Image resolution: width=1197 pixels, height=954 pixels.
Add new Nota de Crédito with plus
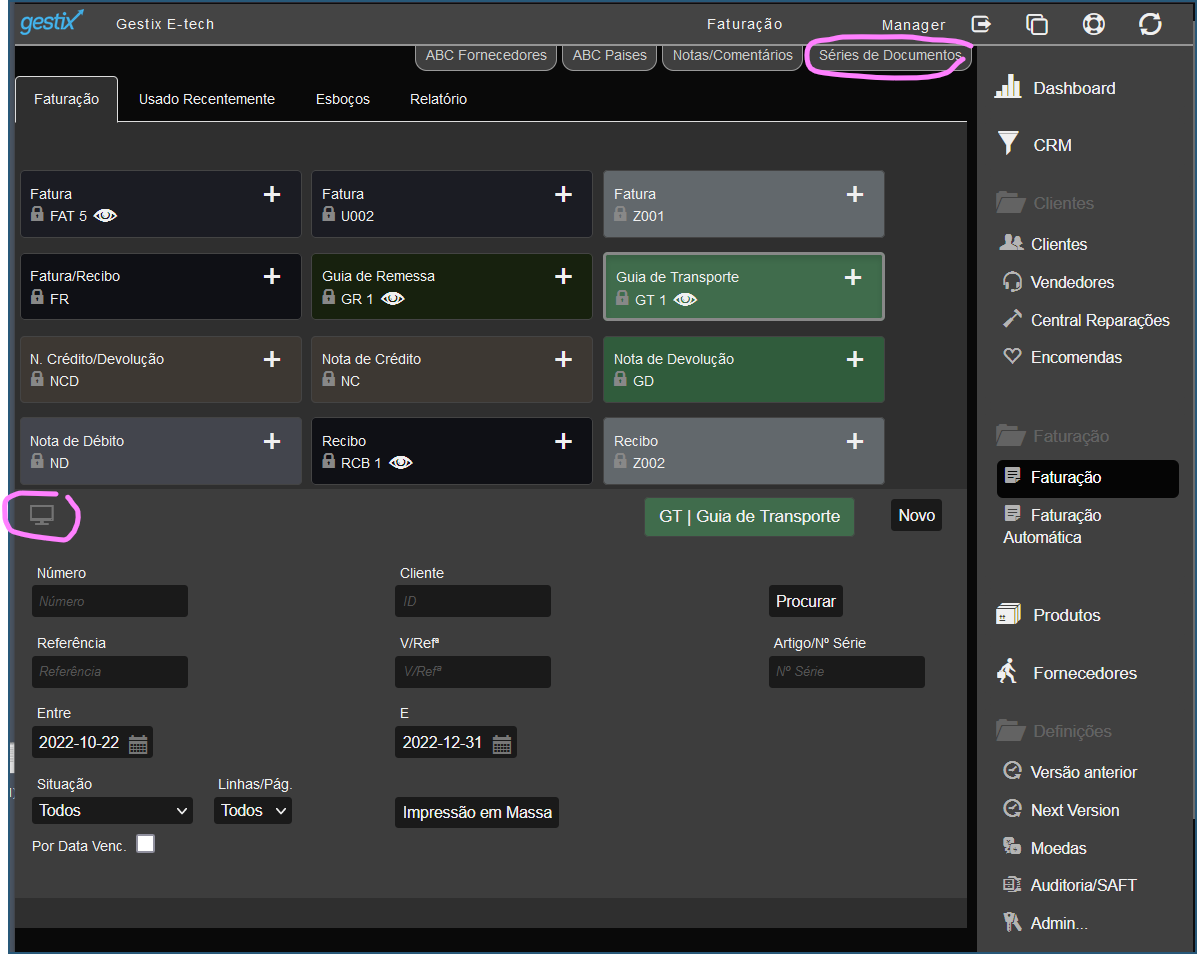(x=563, y=359)
